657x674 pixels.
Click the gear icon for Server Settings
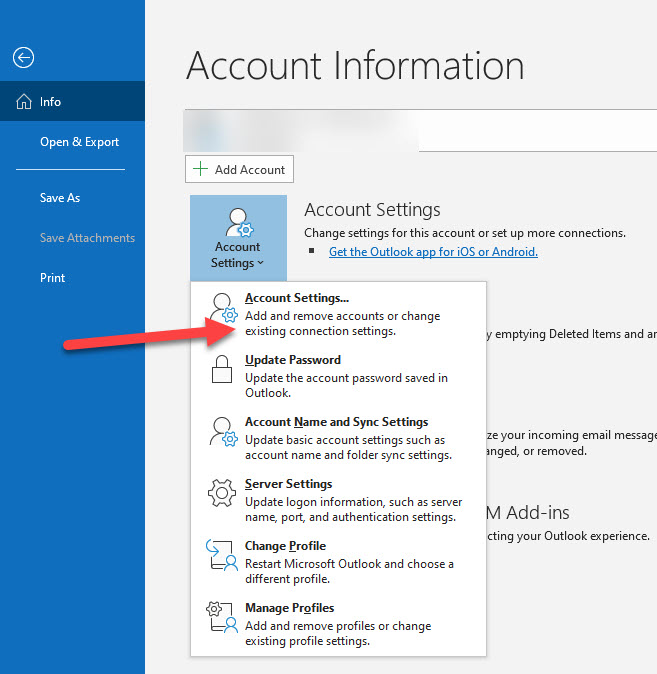(x=222, y=493)
